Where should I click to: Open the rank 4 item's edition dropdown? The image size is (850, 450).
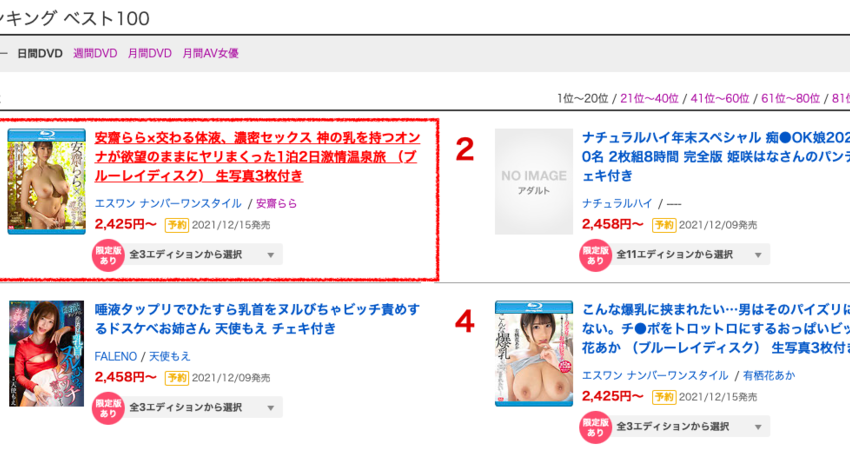point(691,427)
